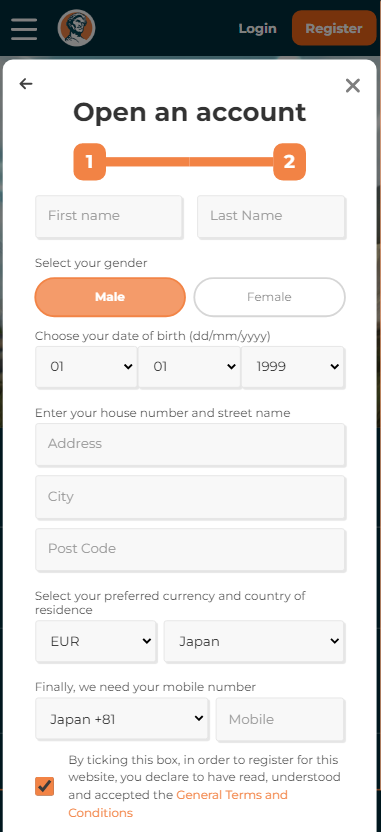Image resolution: width=381 pixels, height=832 pixels.
Task: Open the hamburger menu icon
Action: [x=24, y=29]
